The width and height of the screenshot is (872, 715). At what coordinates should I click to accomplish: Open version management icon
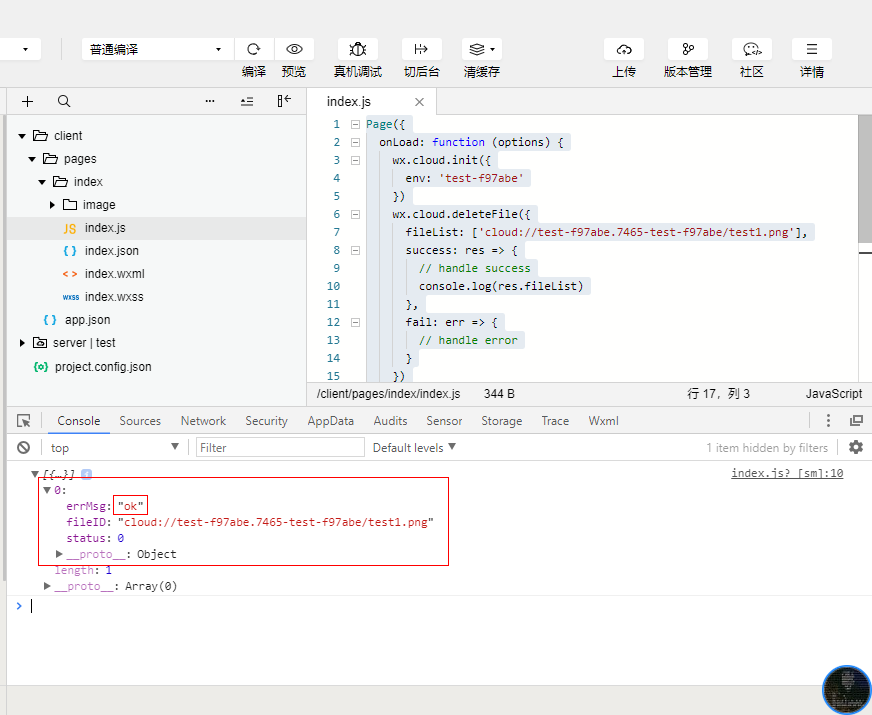tap(688, 49)
